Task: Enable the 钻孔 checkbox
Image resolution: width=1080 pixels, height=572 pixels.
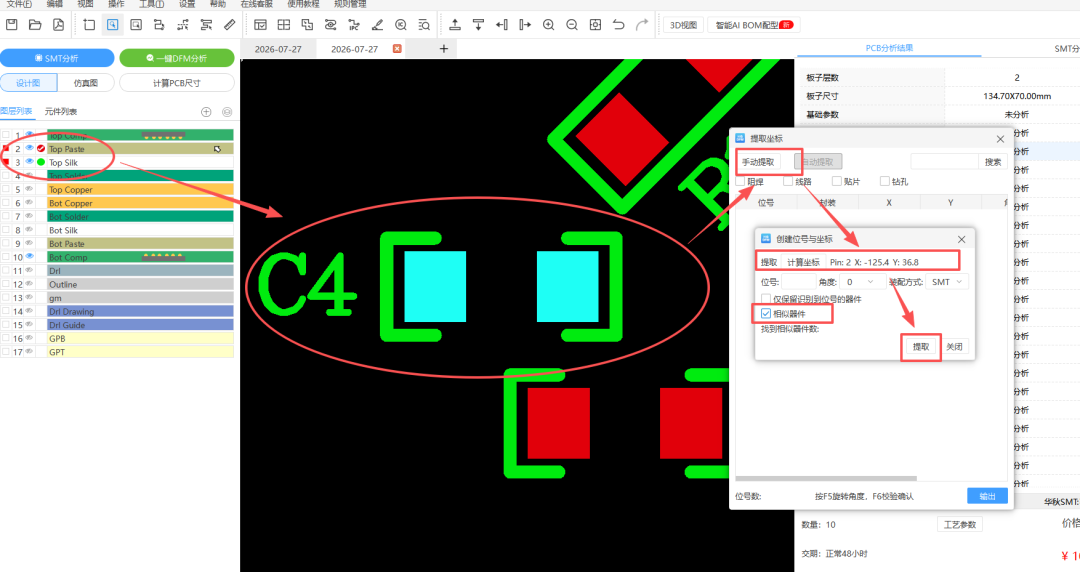Action: [885, 181]
